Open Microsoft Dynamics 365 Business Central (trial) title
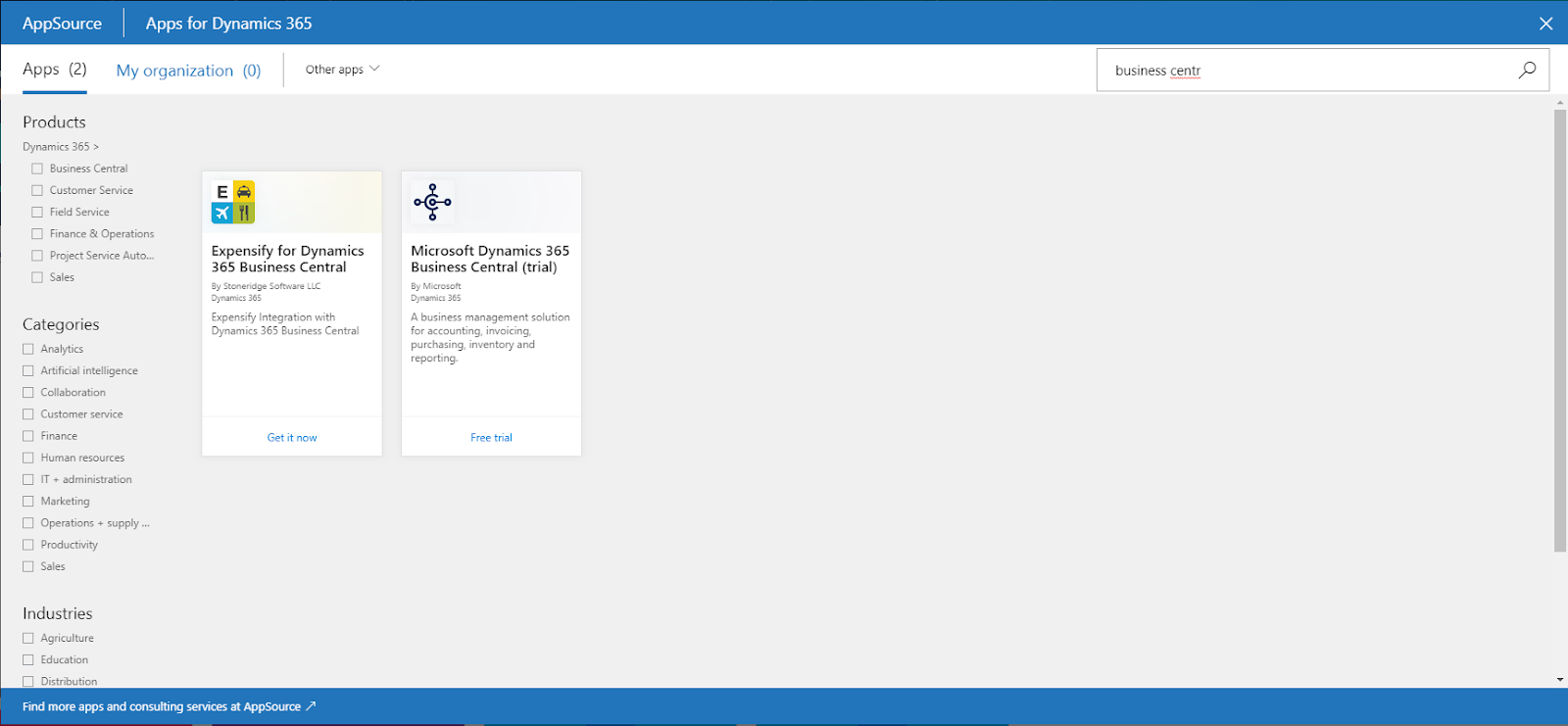Image resolution: width=1568 pixels, height=726 pixels. 490,259
